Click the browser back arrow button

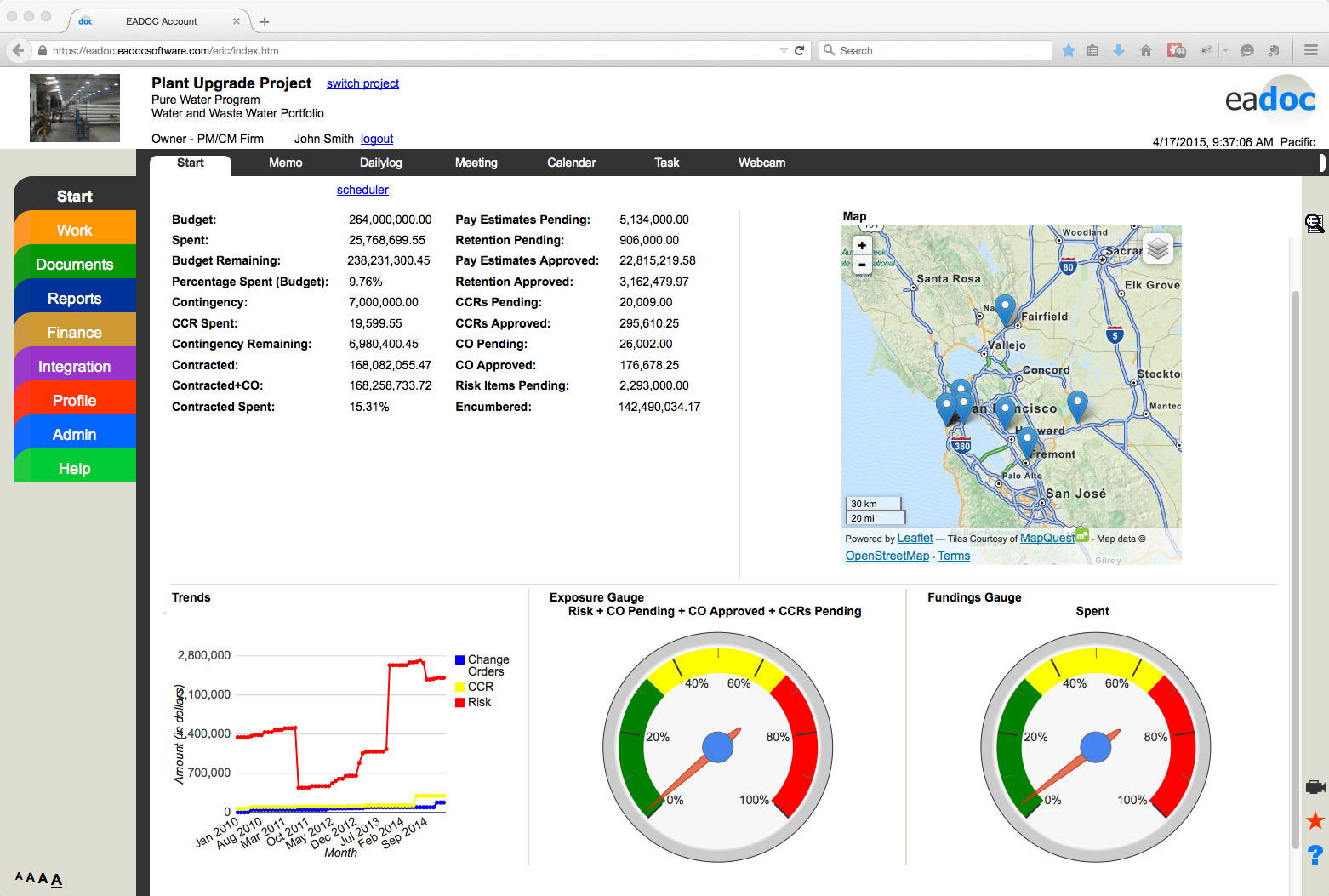click(18, 50)
